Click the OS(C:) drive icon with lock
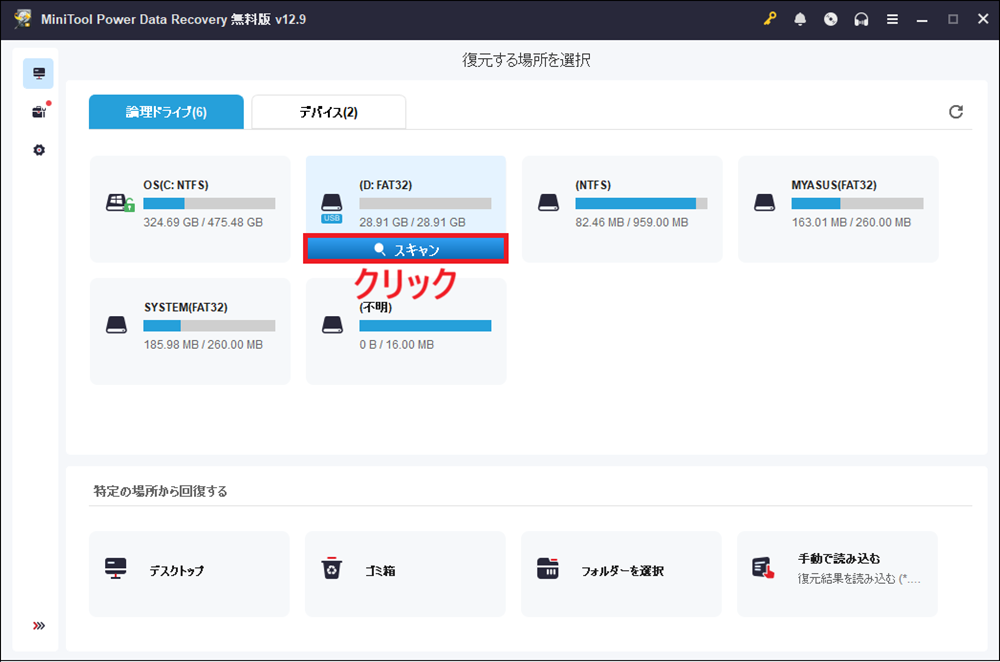Screen dimensions: 1000x662 click(x=120, y=203)
